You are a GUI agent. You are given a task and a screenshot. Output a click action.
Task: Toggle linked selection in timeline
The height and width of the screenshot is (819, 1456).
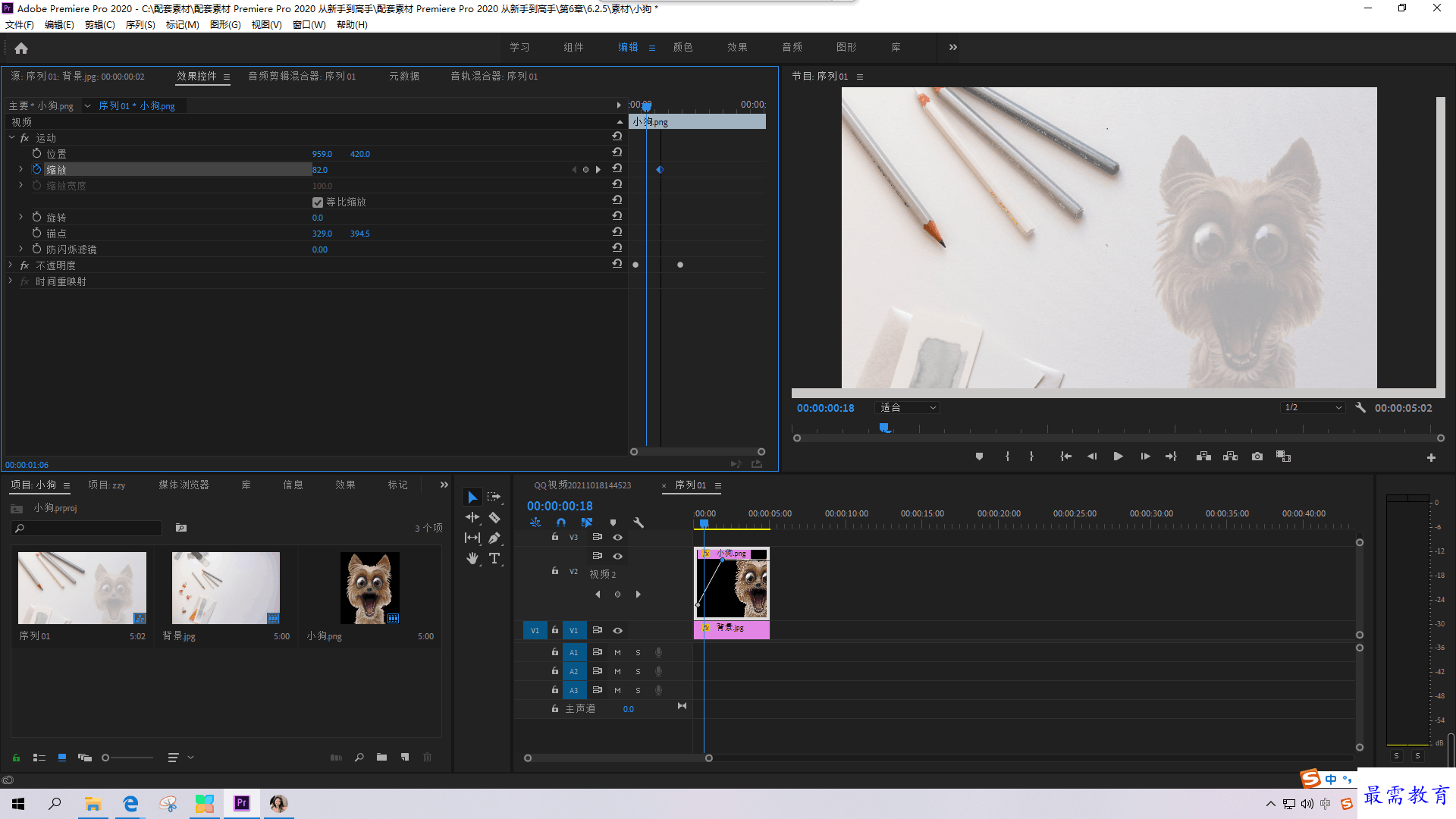pos(587,522)
